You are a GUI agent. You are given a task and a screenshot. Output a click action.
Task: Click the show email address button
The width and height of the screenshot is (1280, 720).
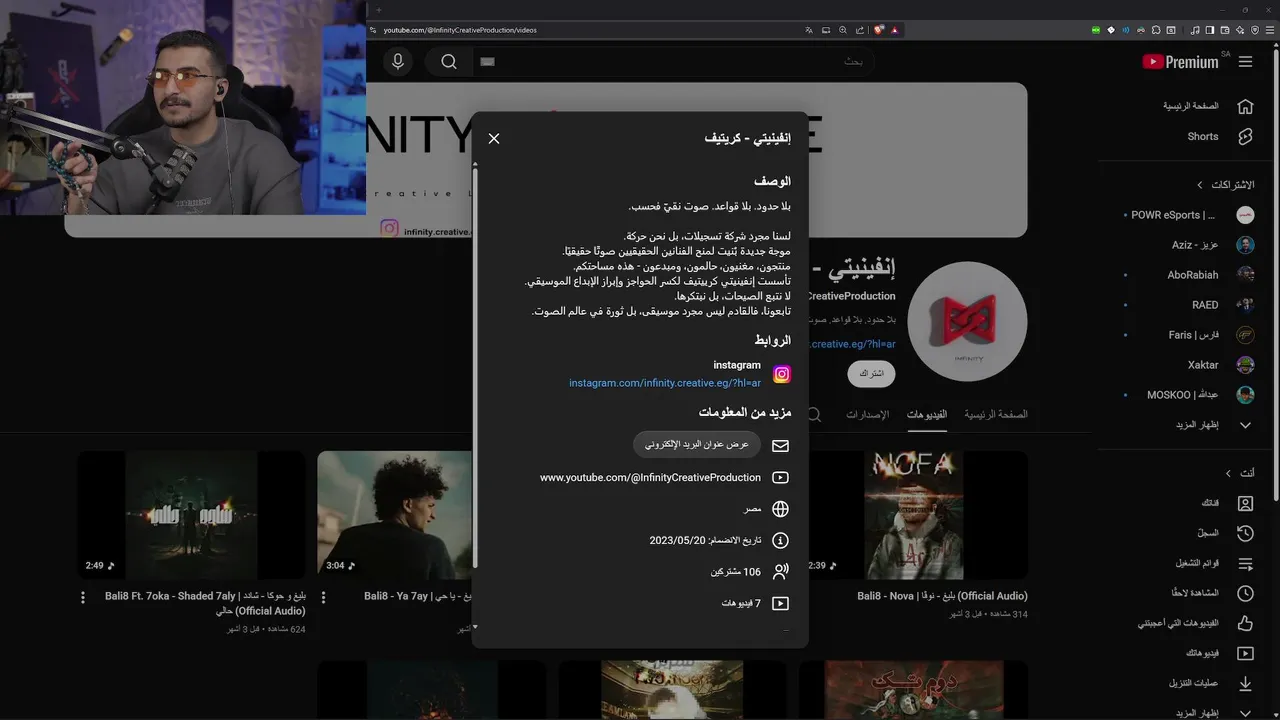697,444
